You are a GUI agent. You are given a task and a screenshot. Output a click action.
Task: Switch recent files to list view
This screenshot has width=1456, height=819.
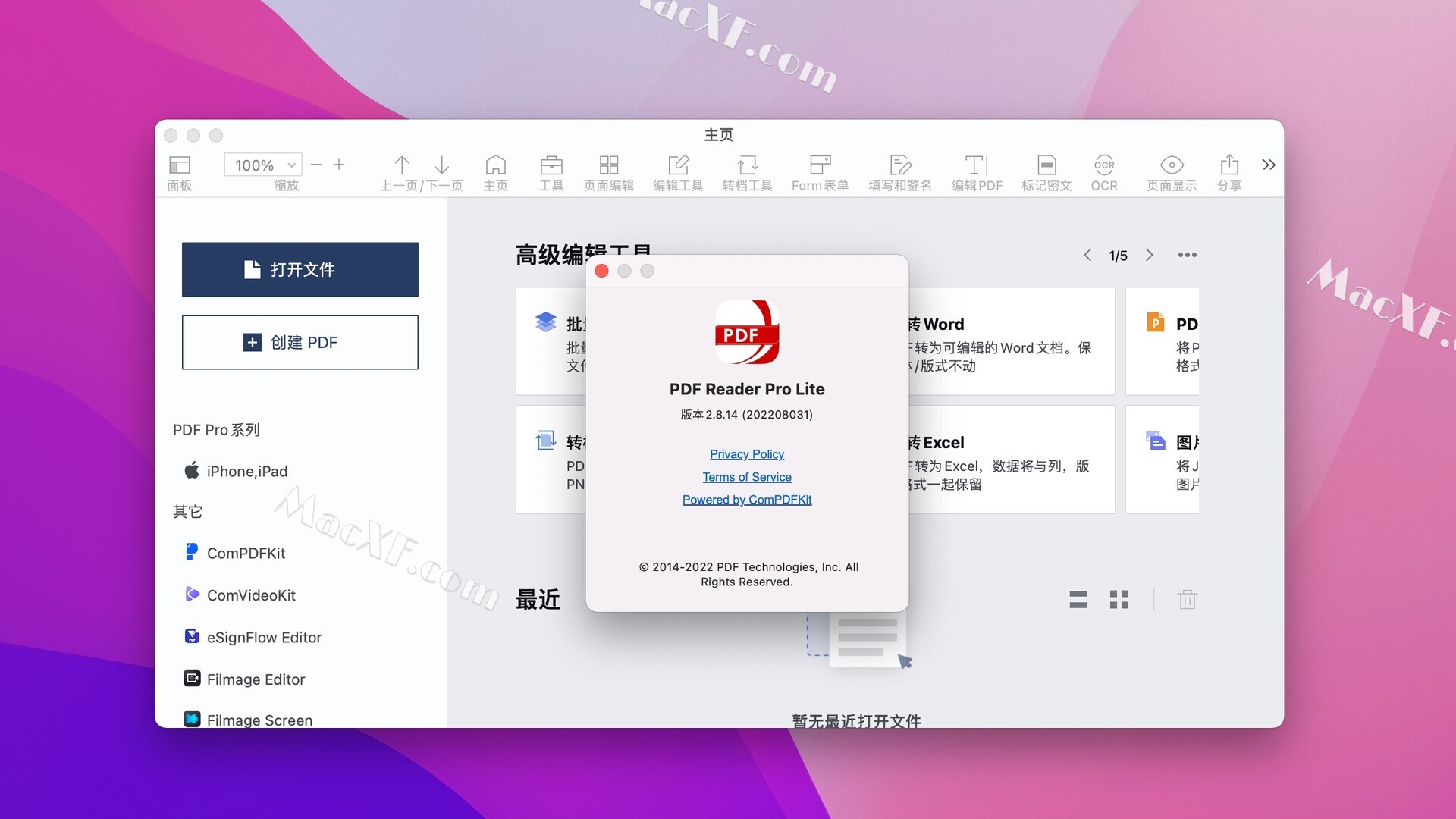click(1078, 599)
